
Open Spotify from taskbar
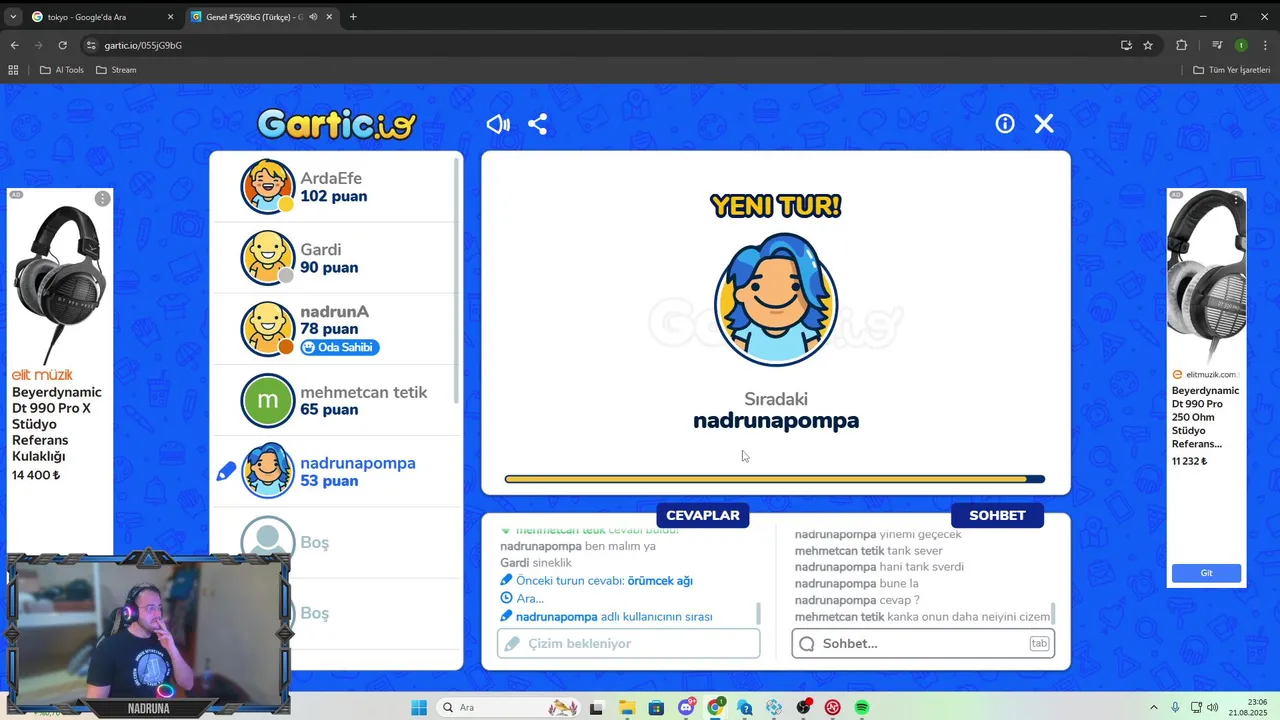[861, 707]
